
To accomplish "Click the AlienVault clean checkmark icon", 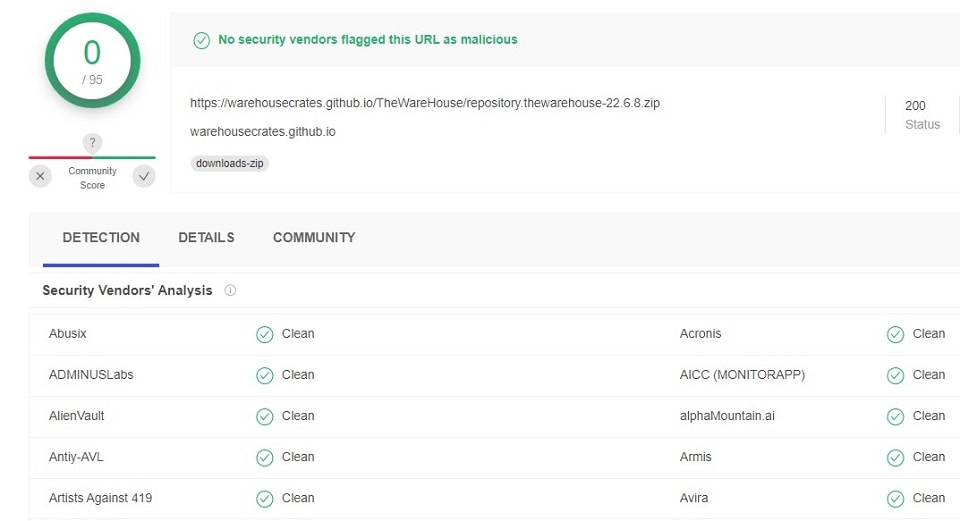I will coord(265,416).
